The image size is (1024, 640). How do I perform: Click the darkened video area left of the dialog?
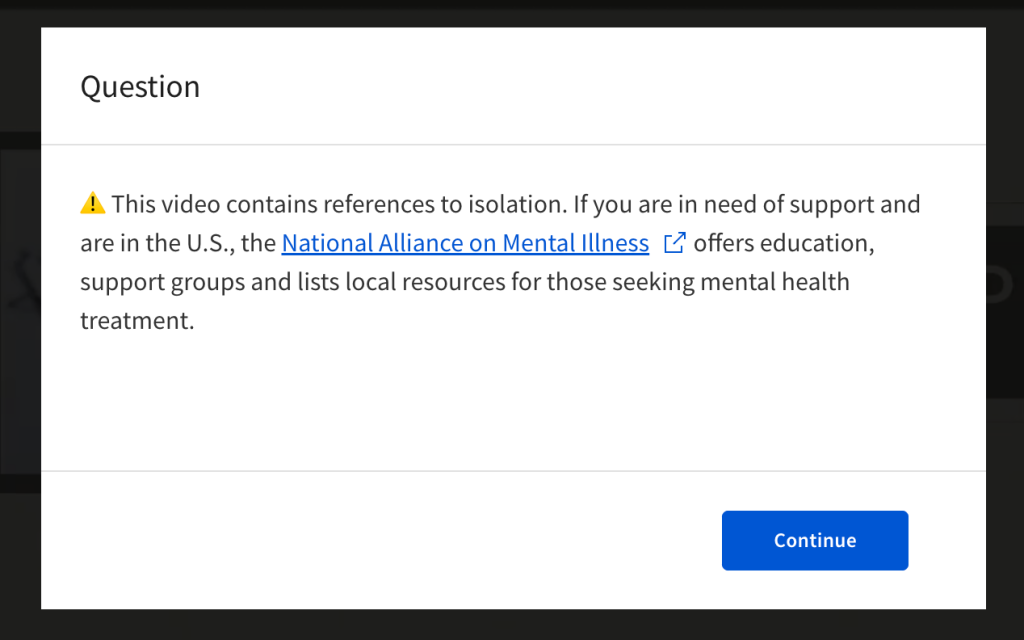(19, 300)
